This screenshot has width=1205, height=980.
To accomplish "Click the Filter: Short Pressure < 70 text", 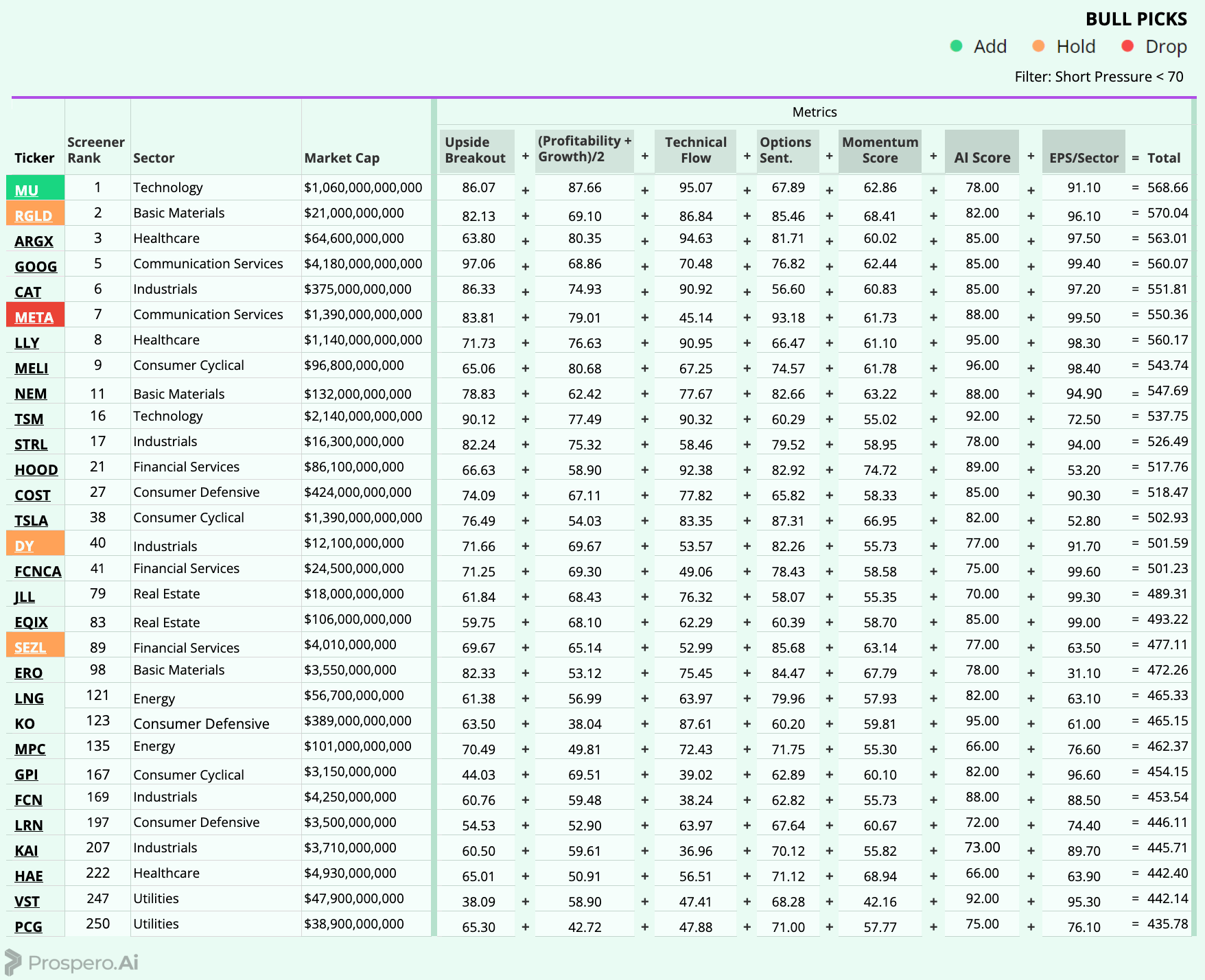I will tap(1099, 77).
